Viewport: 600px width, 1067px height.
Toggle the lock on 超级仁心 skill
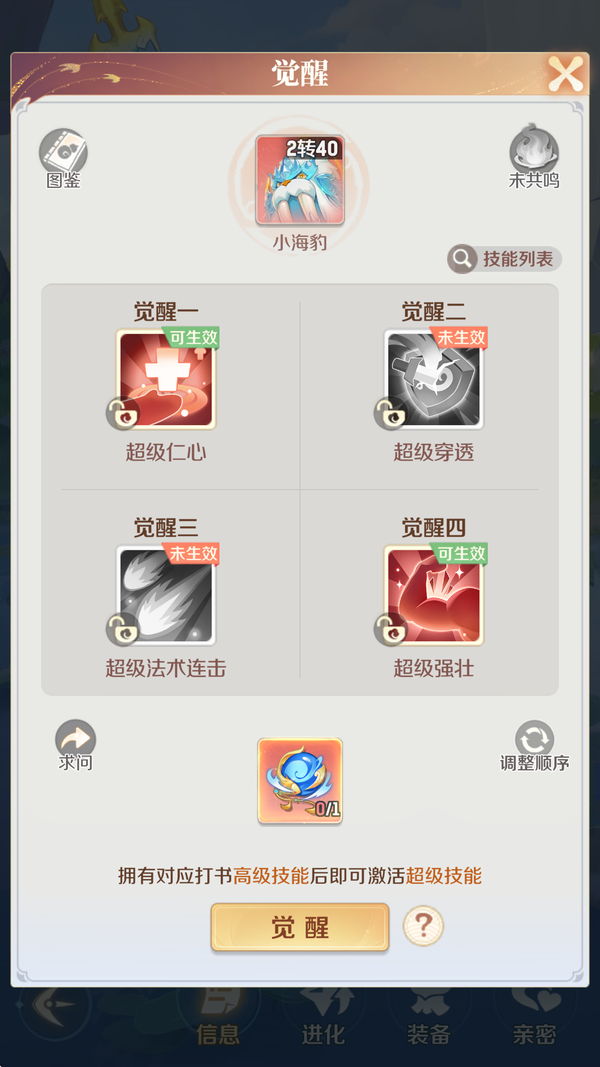[x=122, y=413]
